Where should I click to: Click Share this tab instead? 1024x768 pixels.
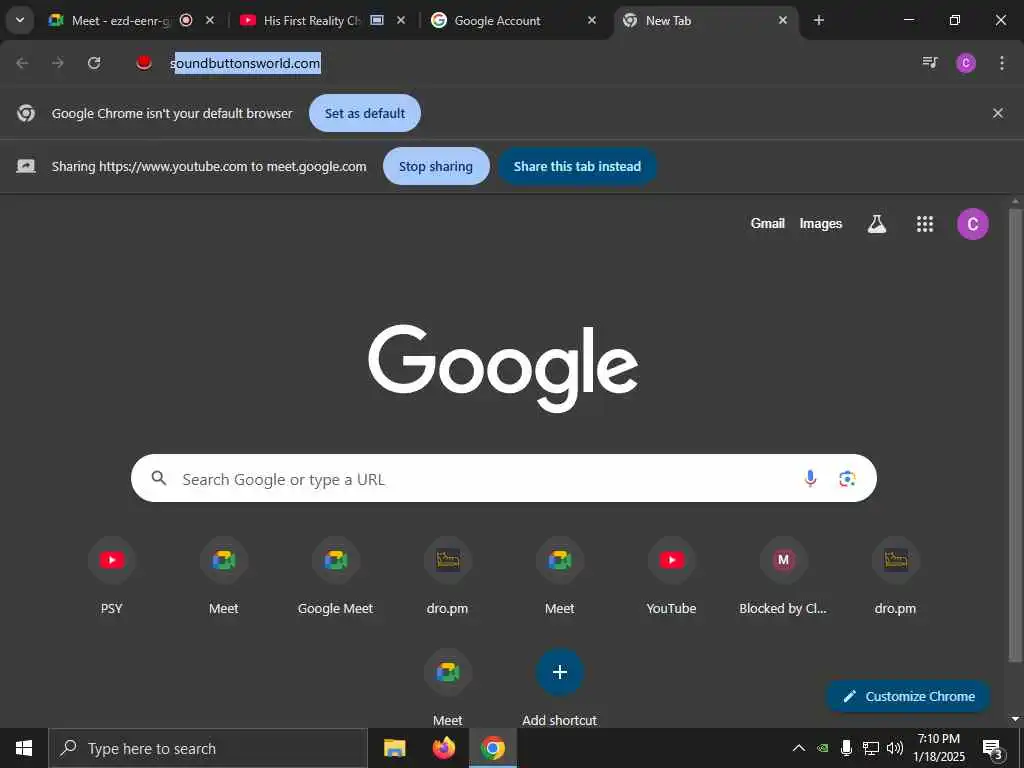pos(577,166)
